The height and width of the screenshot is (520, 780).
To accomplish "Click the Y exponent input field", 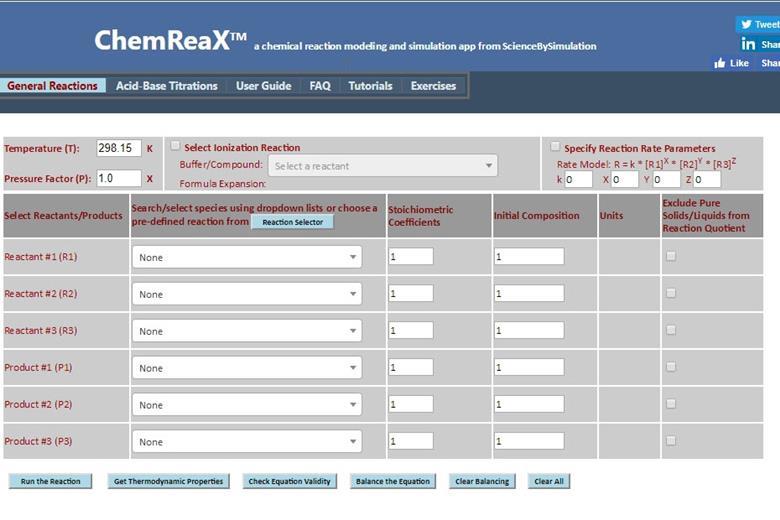I will [x=667, y=180].
